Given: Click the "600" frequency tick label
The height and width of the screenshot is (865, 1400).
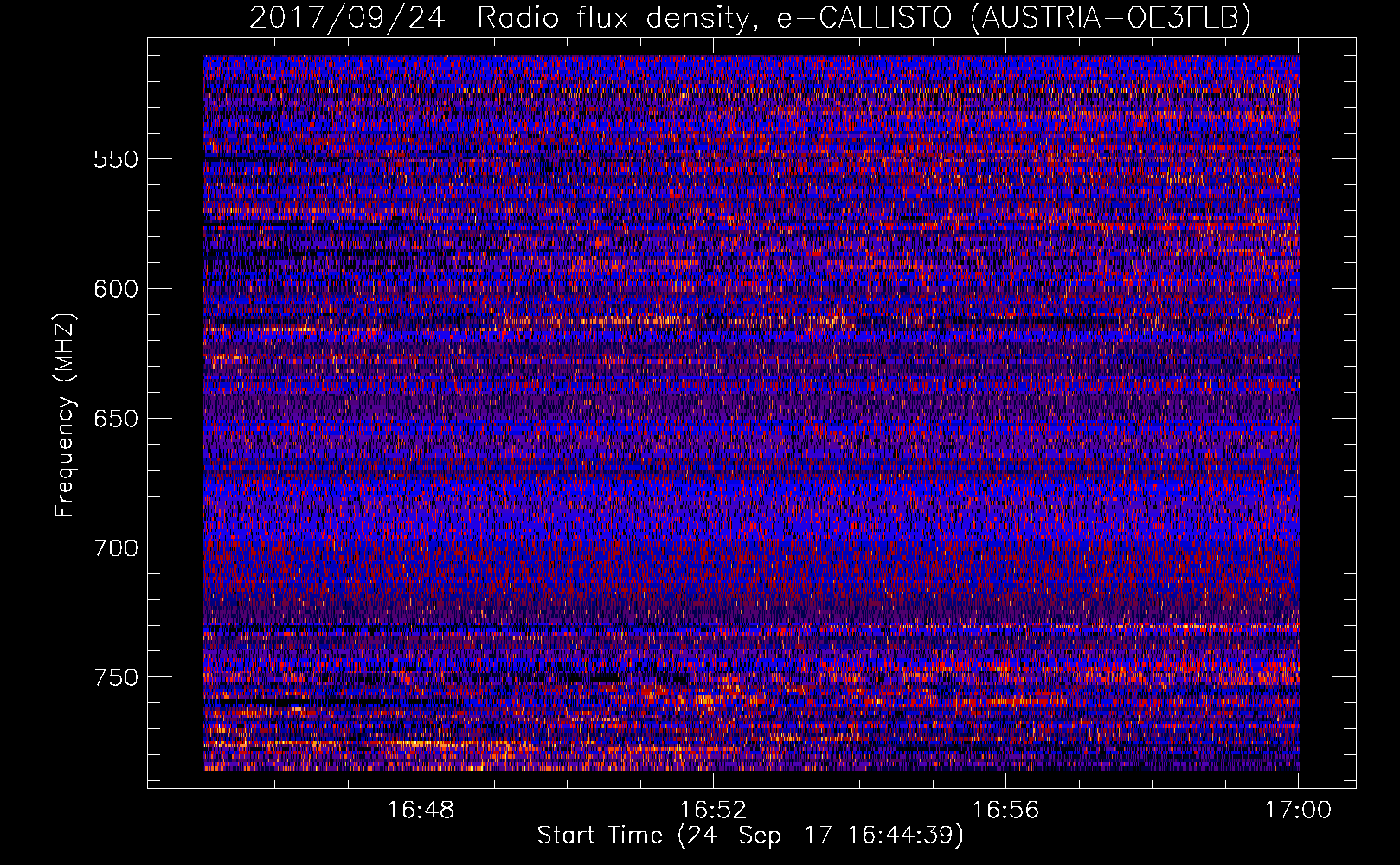Looking at the screenshot, I should point(116,289).
